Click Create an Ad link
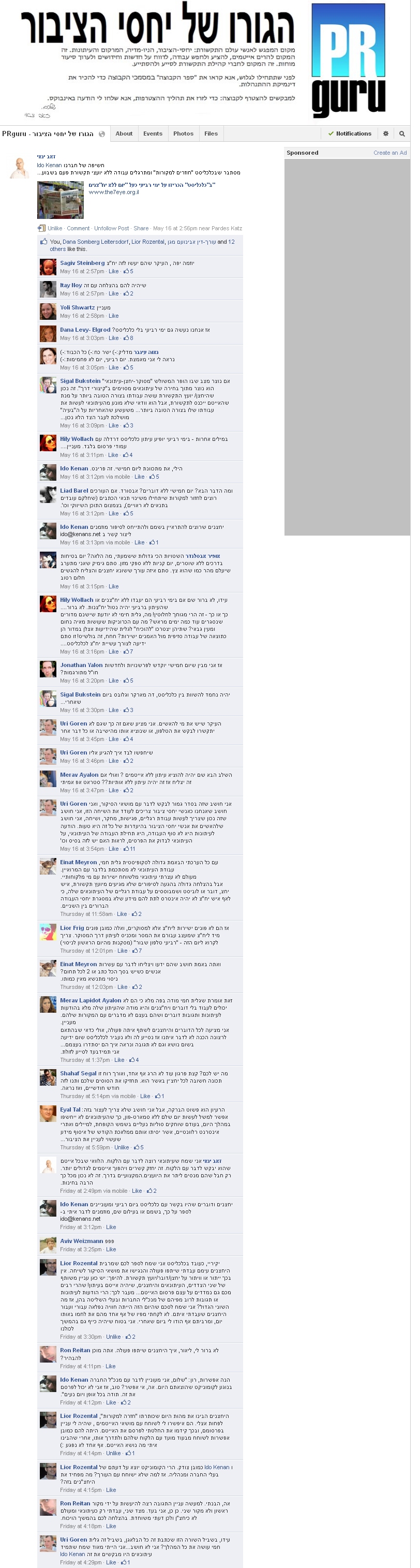The image size is (420, 1568). point(390,153)
